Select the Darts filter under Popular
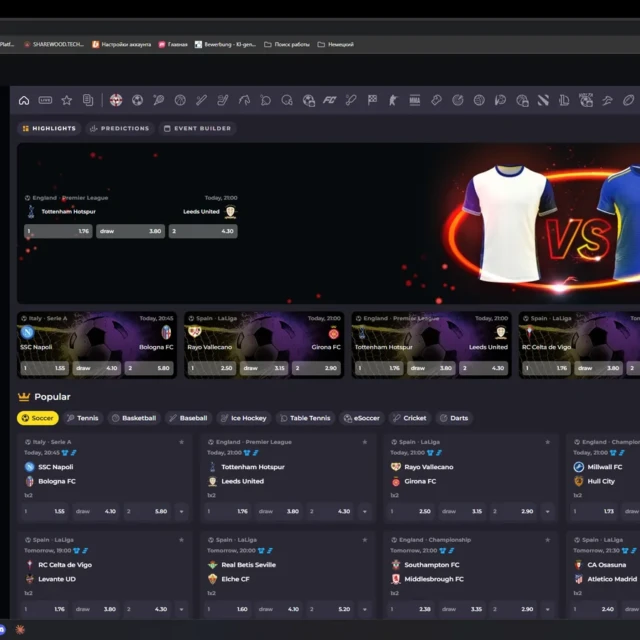The width and height of the screenshot is (640, 640). 454,418
